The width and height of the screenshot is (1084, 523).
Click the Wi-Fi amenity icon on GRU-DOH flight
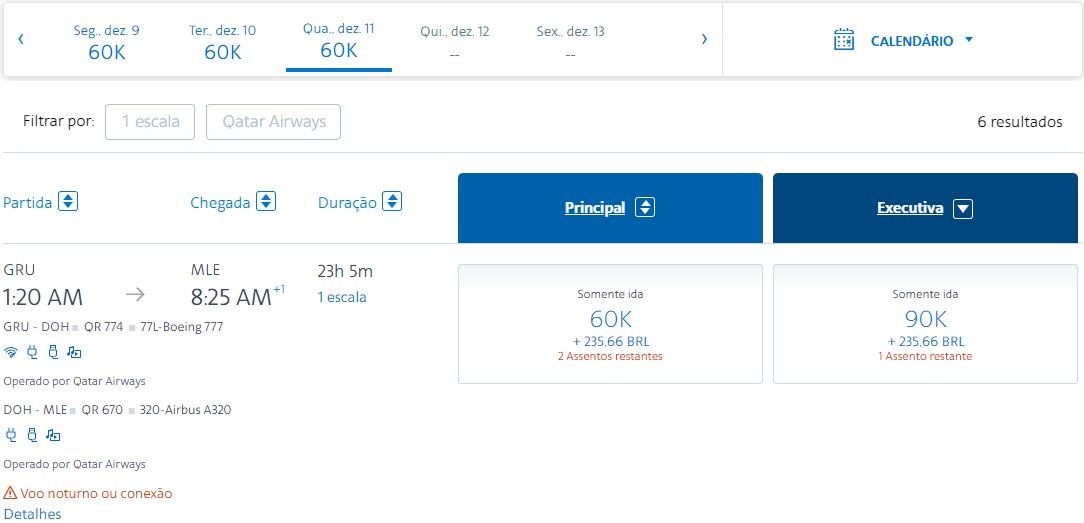coord(11,352)
